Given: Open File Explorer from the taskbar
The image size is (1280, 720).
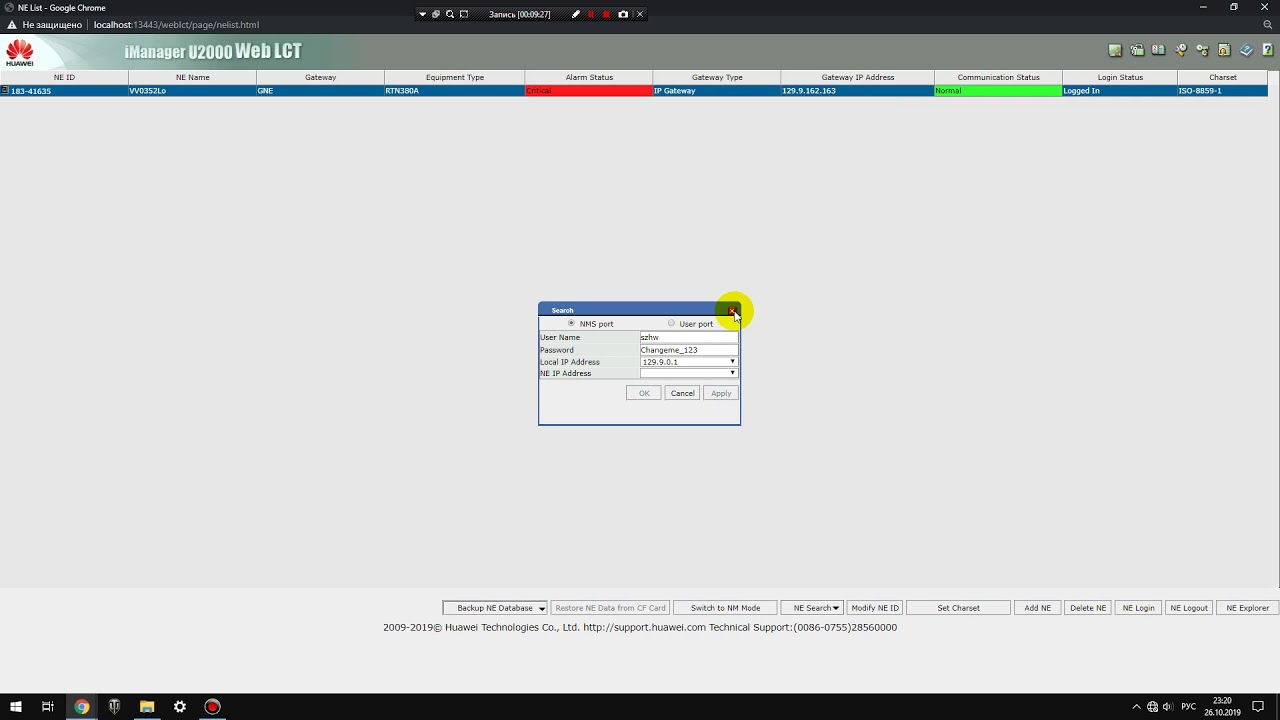Looking at the screenshot, I should [x=147, y=707].
